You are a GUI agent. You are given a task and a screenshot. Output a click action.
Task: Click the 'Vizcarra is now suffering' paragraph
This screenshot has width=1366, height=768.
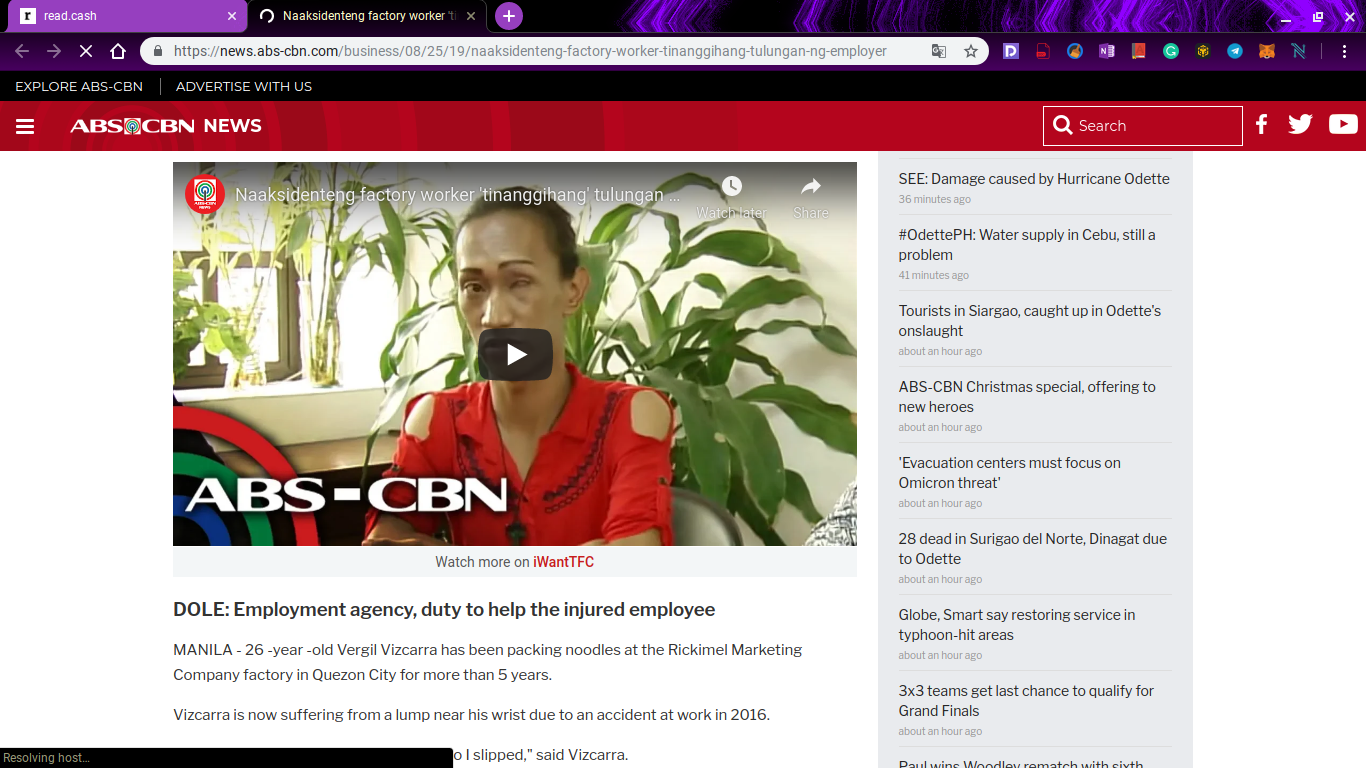pos(471,715)
